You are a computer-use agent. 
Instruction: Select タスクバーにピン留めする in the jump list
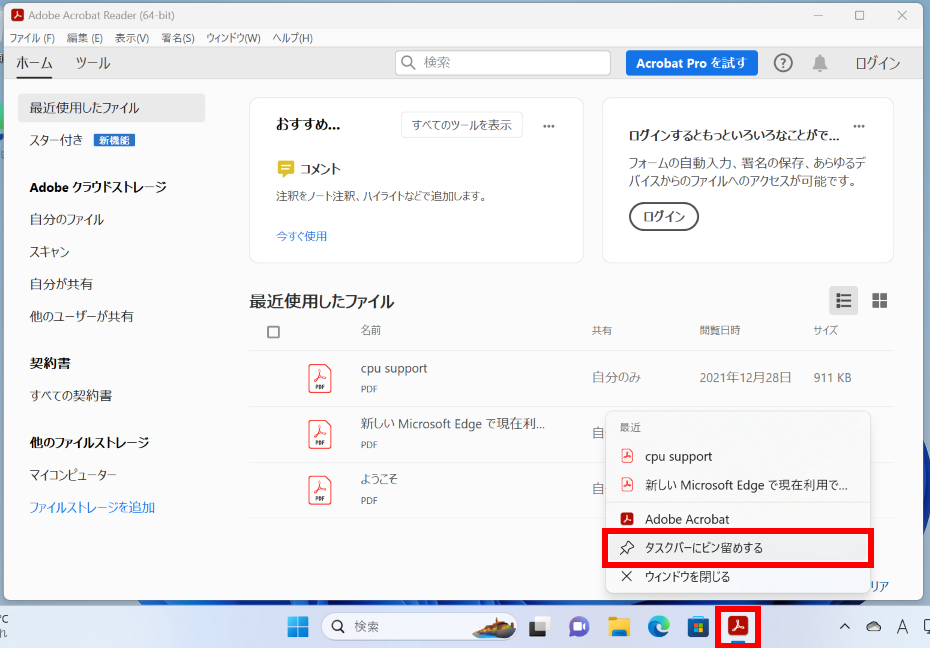tap(737, 548)
